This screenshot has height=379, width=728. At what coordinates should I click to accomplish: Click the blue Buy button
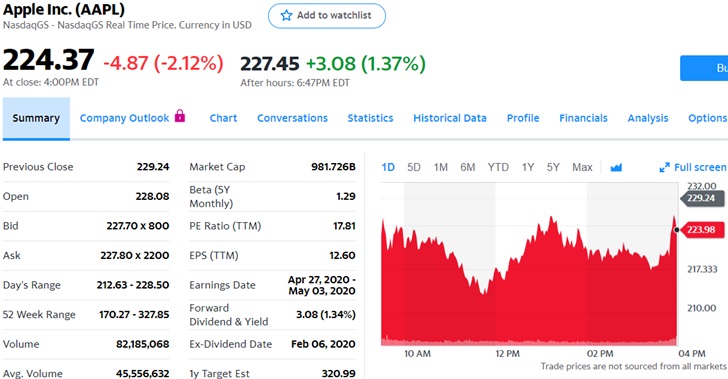pos(704,68)
